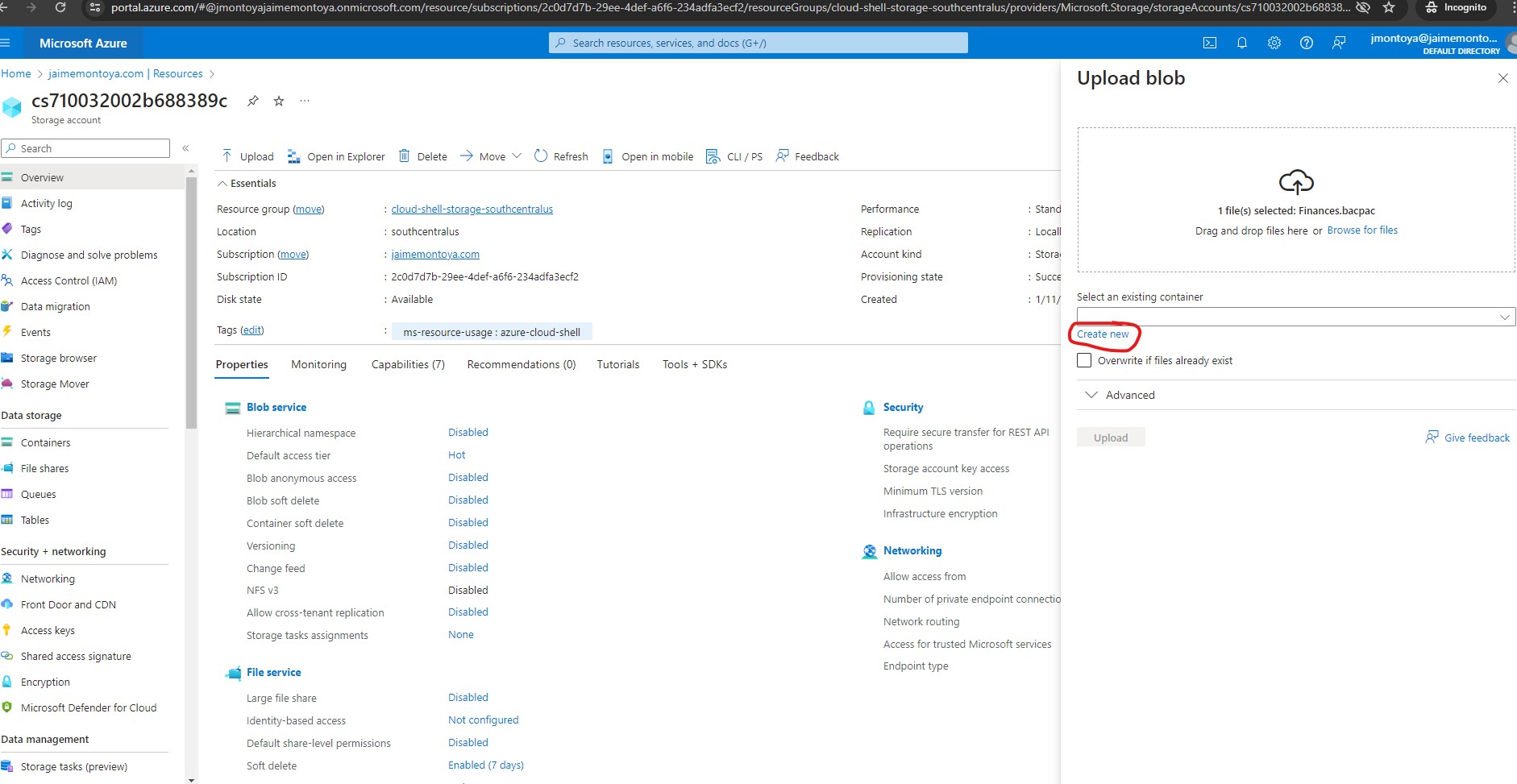Open the more options ellipsis next to title
Screen dimensions: 1517x784
[305, 101]
